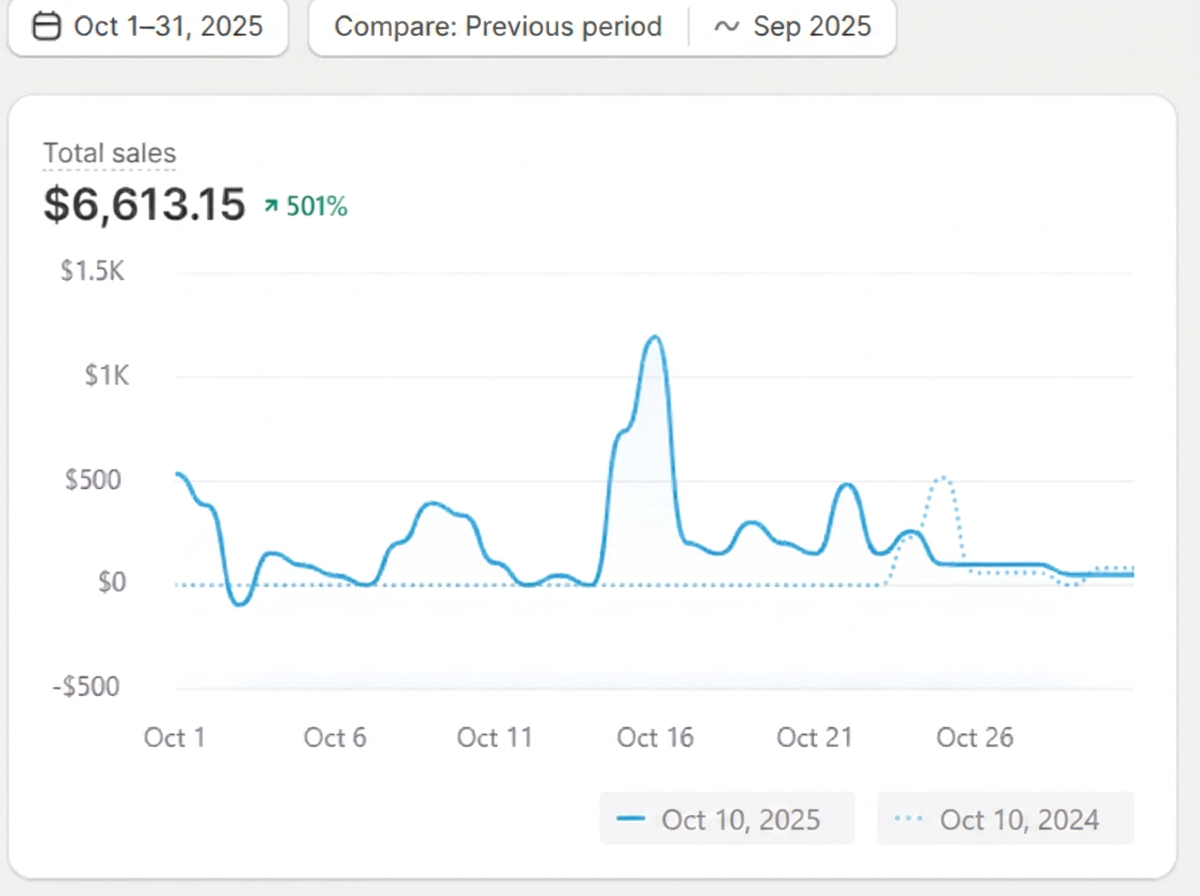Screen dimensions: 1200x896
Task: Click the $500 y-axis label
Action: [x=95, y=479]
